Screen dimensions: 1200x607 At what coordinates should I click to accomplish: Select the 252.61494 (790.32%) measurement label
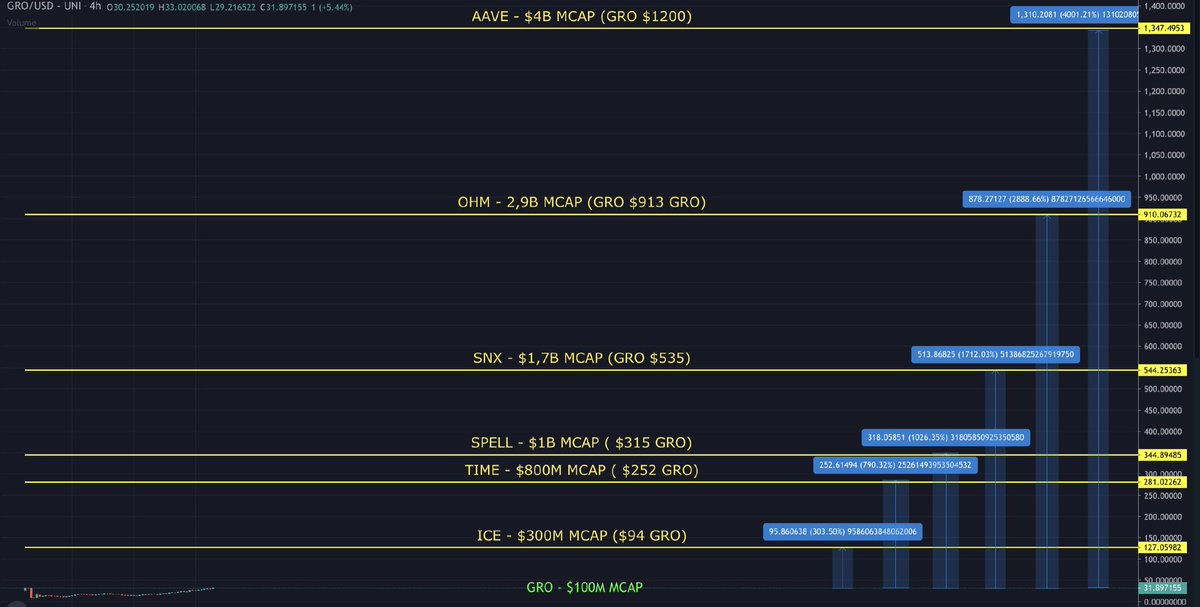pos(895,464)
